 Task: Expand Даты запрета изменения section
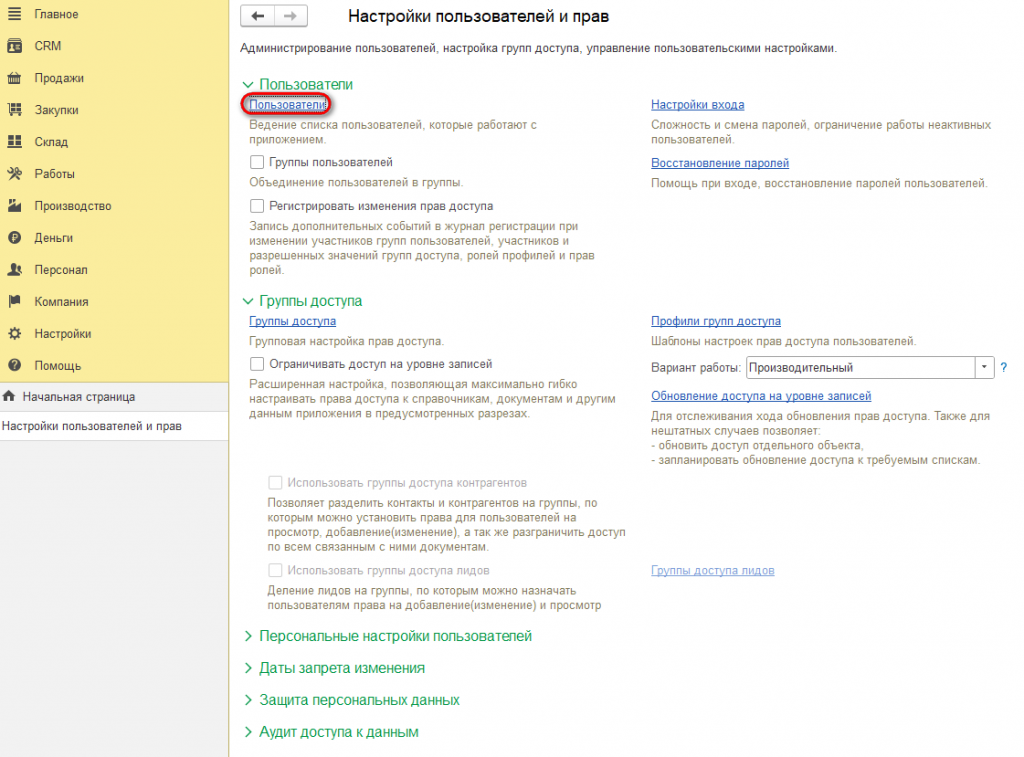click(248, 668)
